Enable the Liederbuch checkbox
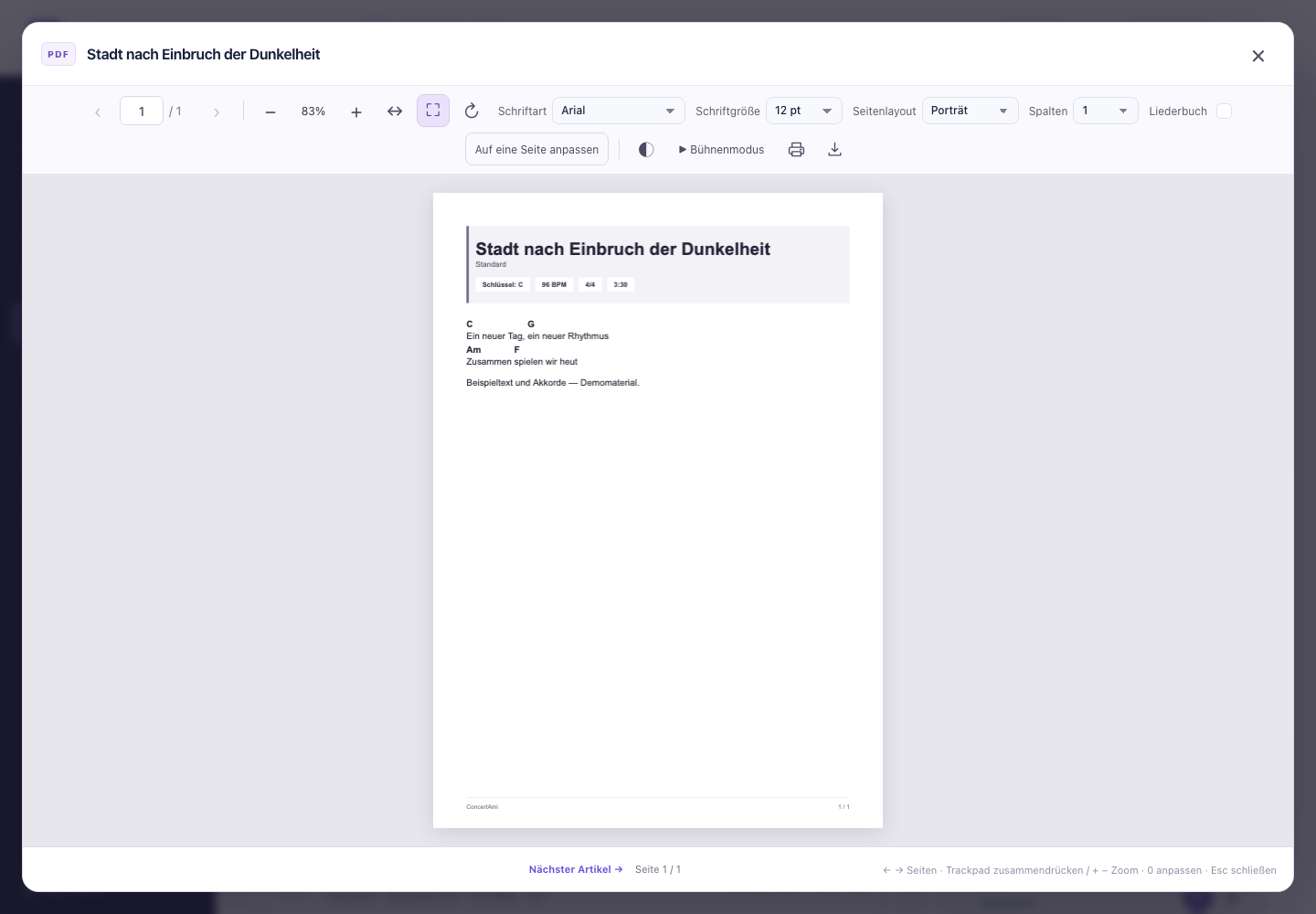Image resolution: width=1316 pixels, height=914 pixels. (1225, 112)
